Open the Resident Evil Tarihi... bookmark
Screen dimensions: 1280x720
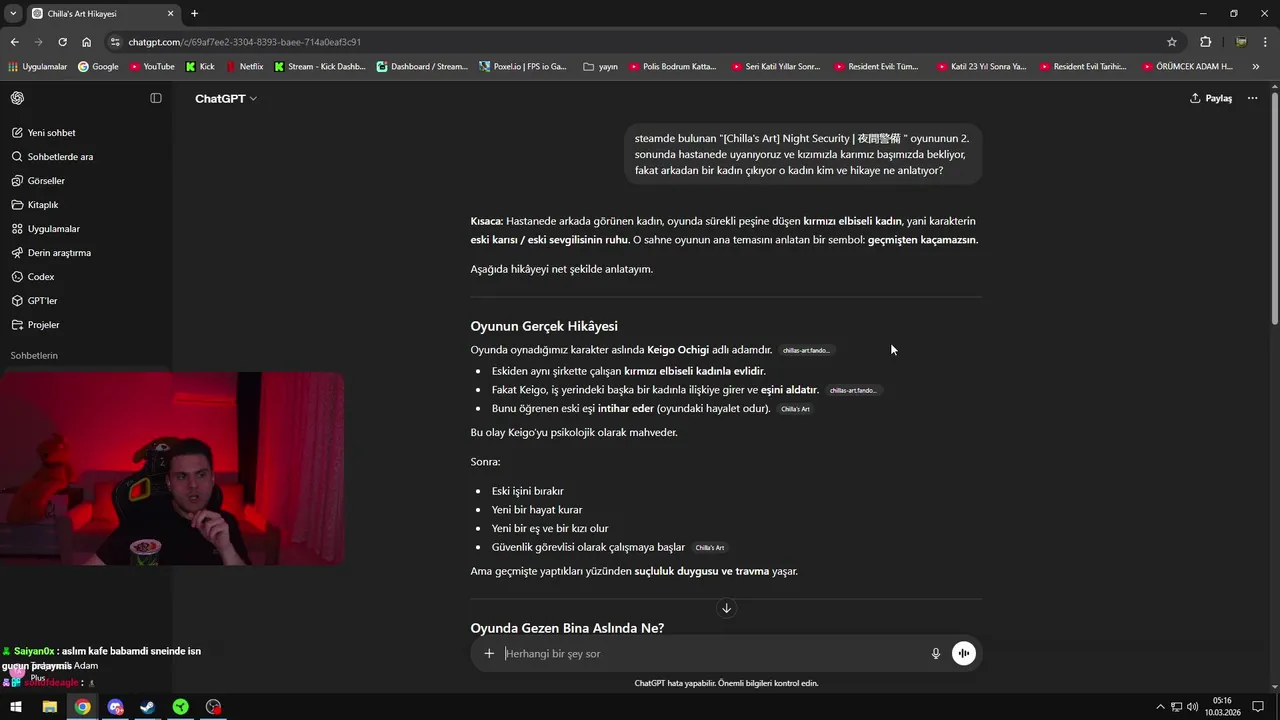click(1083, 67)
